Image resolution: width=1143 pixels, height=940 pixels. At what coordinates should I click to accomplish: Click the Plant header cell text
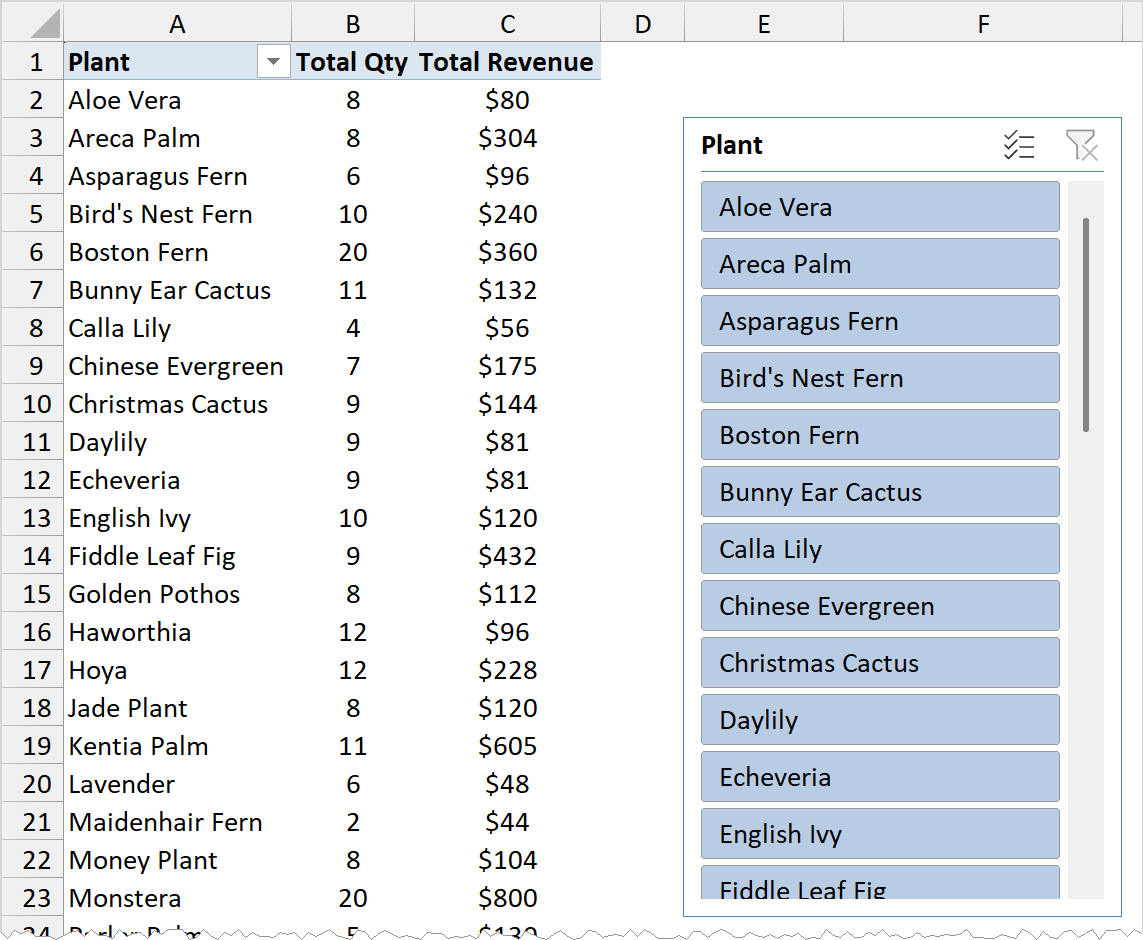pos(99,62)
